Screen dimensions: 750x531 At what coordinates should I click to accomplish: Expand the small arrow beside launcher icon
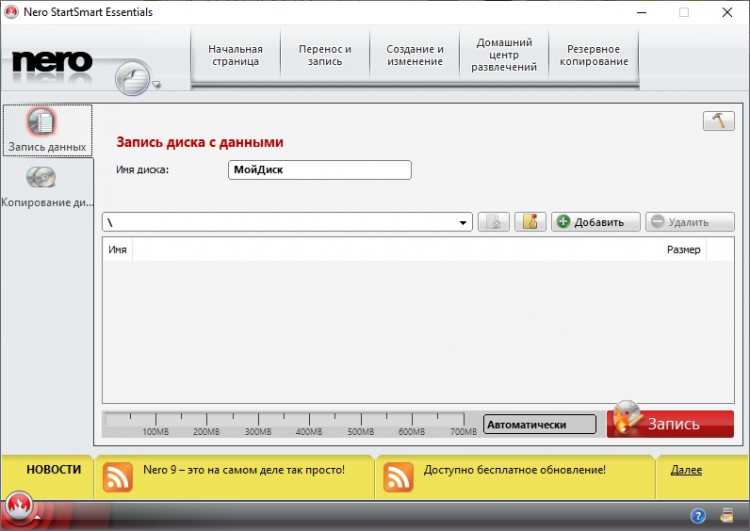point(156,85)
